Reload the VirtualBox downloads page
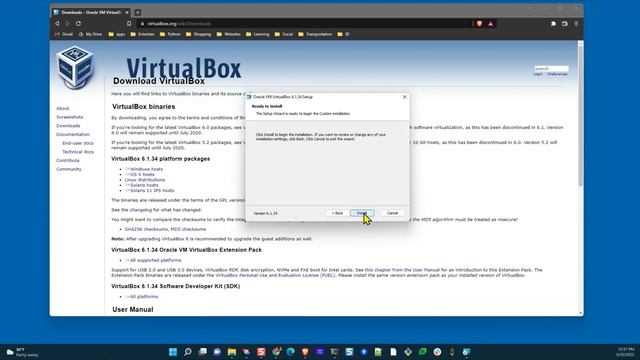Image resolution: width=640 pixels, height=360 pixels. pyautogui.click(x=78, y=24)
